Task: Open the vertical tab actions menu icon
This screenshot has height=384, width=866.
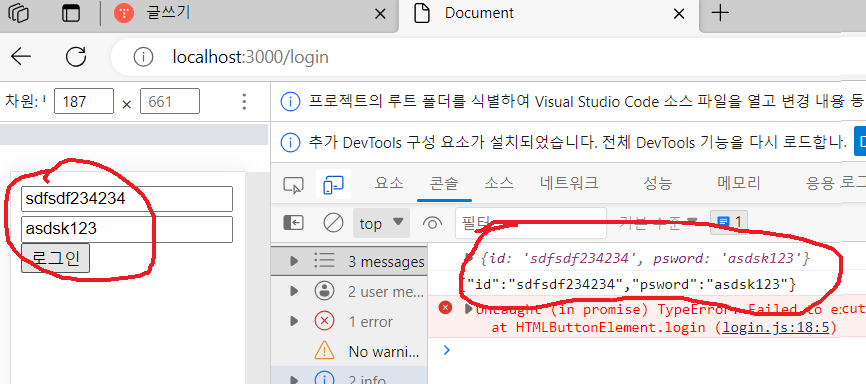Action: pos(71,13)
